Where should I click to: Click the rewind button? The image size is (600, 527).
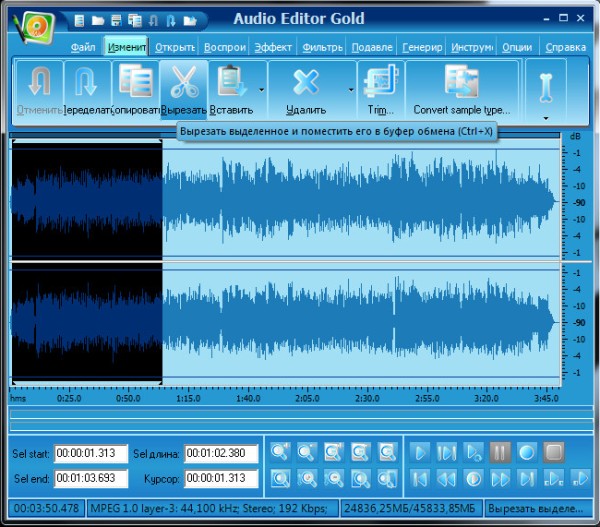[x=447, y=478]
